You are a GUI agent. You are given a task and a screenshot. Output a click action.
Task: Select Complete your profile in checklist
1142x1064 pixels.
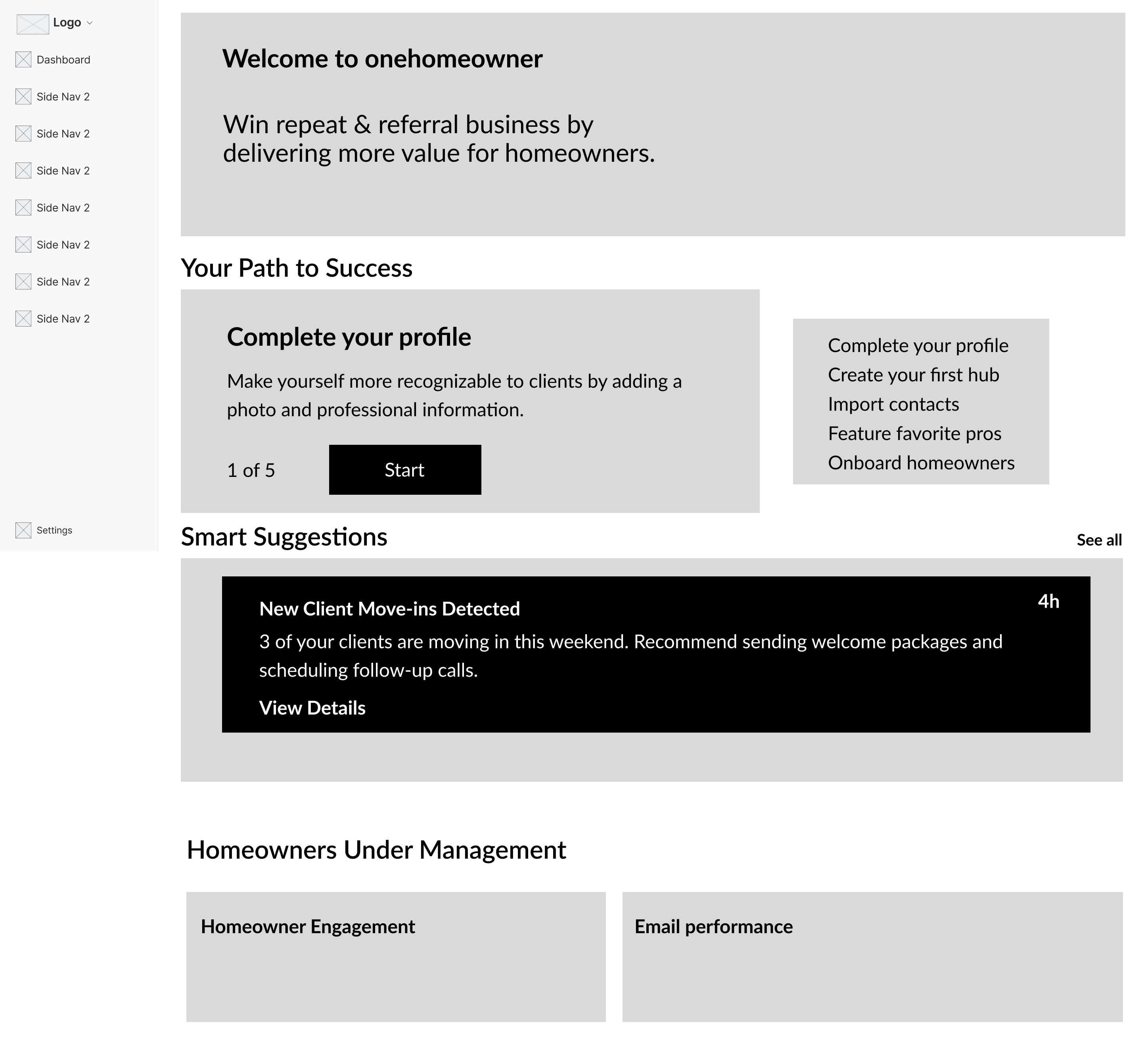pyautogui.click(x=918, y=346)
